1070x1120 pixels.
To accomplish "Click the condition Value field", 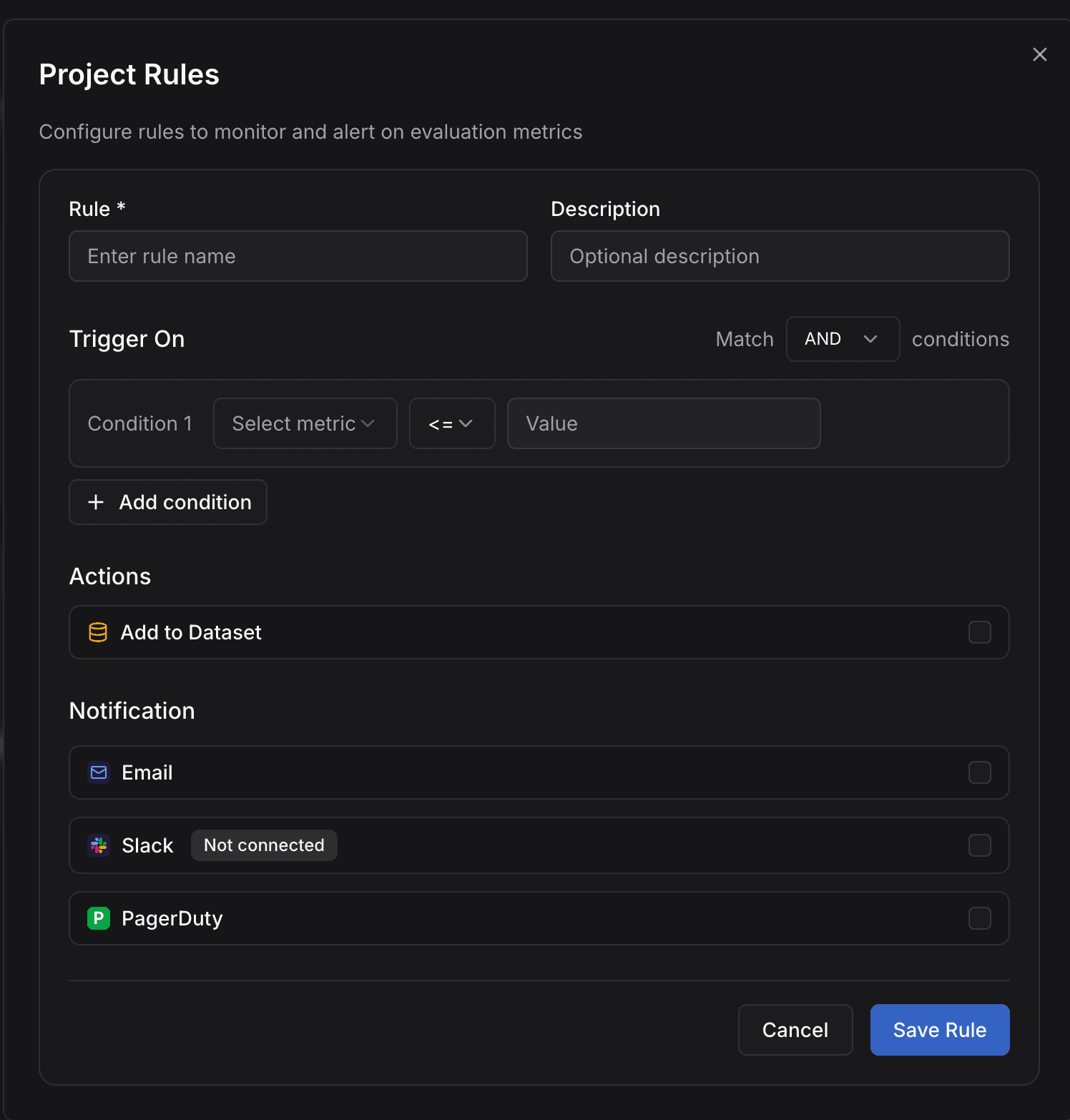I will click(664, 423).
